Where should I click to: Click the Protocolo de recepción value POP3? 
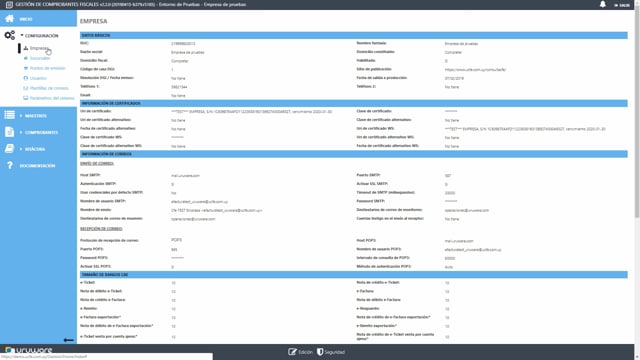point(176,240)
